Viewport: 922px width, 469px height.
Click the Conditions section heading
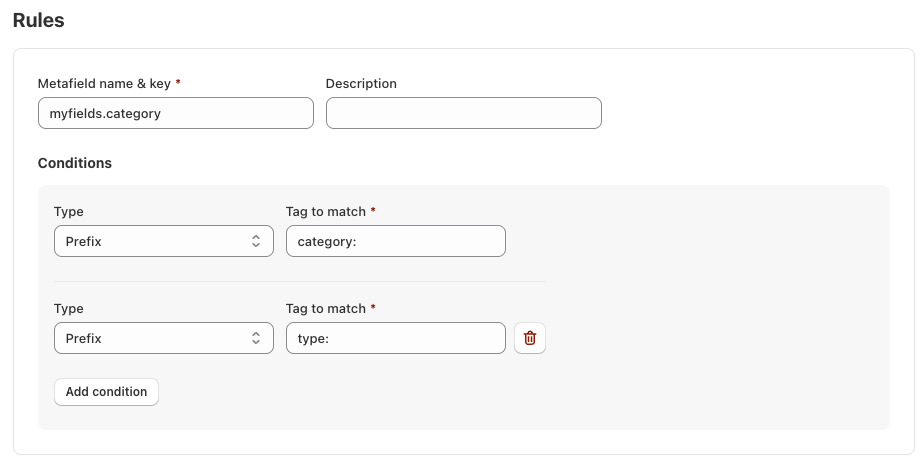(x=75, y=163)
